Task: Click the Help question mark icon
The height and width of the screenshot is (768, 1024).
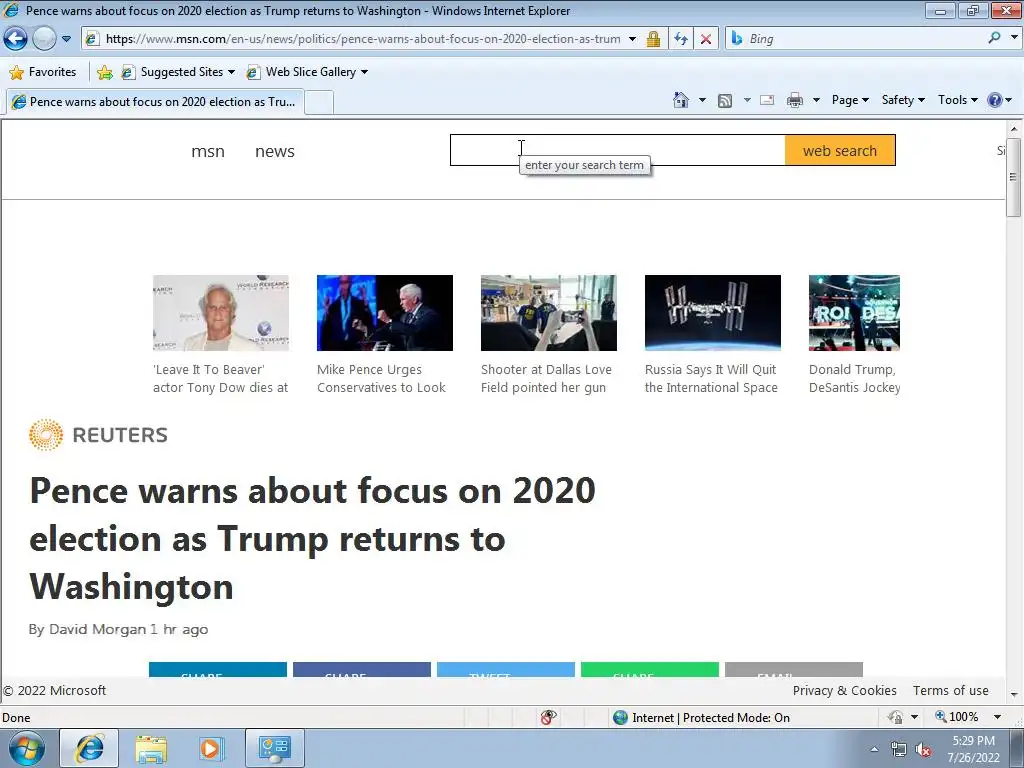Action: [995, 100]
